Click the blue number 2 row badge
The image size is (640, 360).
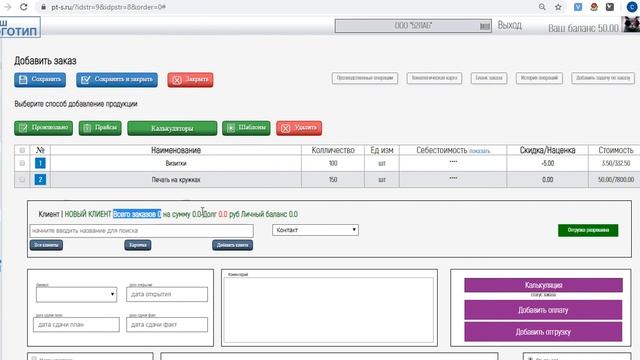(40, 180)
